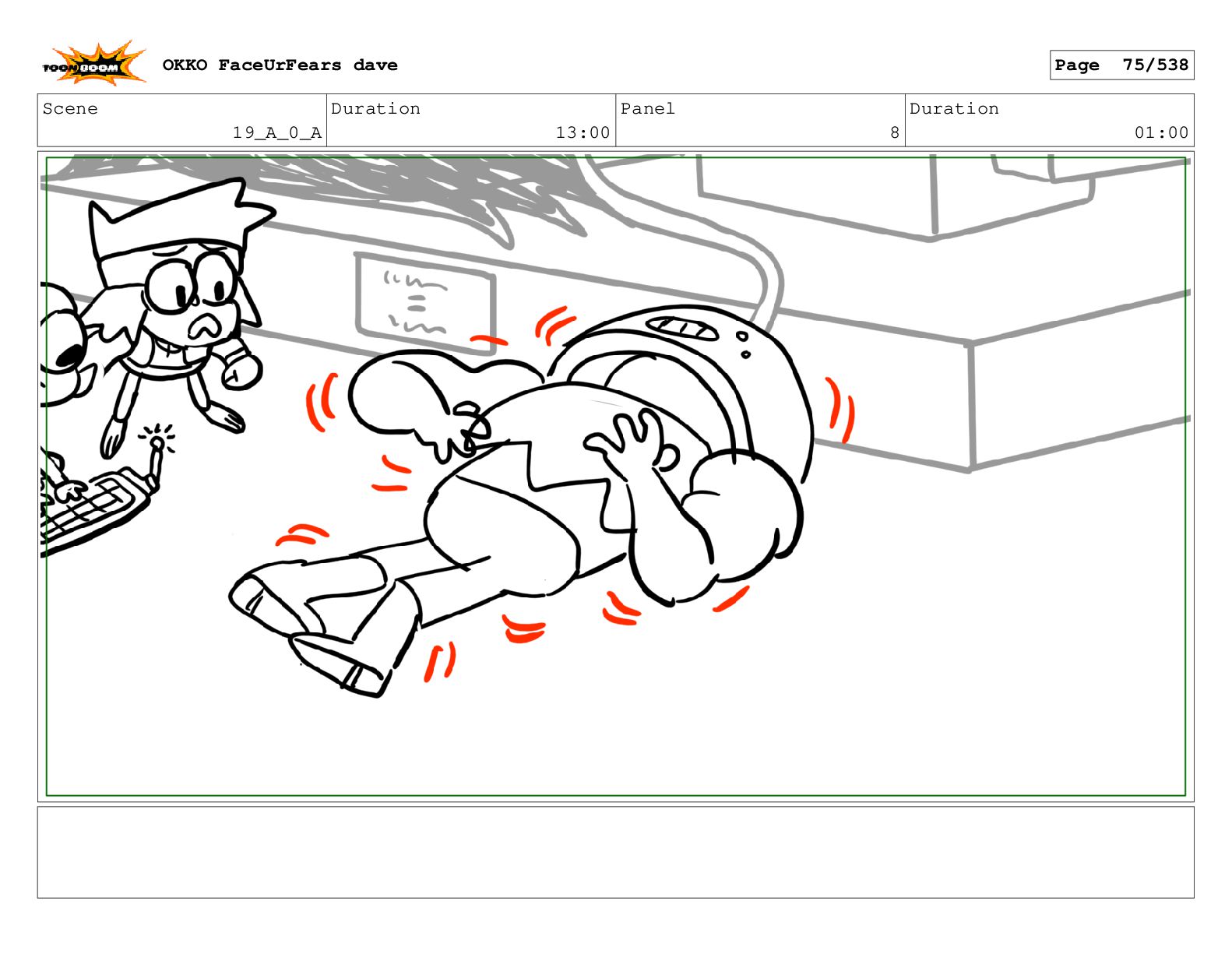
Task: Click the Toon Boom logo
Action: (x=93, y=64)
